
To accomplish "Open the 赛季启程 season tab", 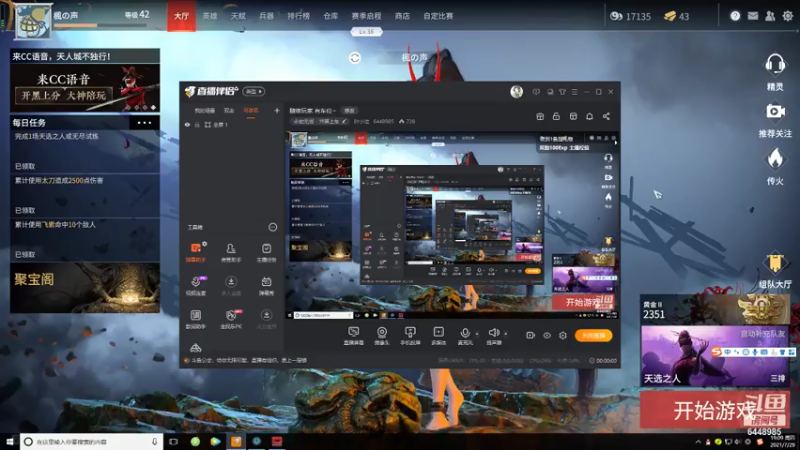I will pos(366,16).
